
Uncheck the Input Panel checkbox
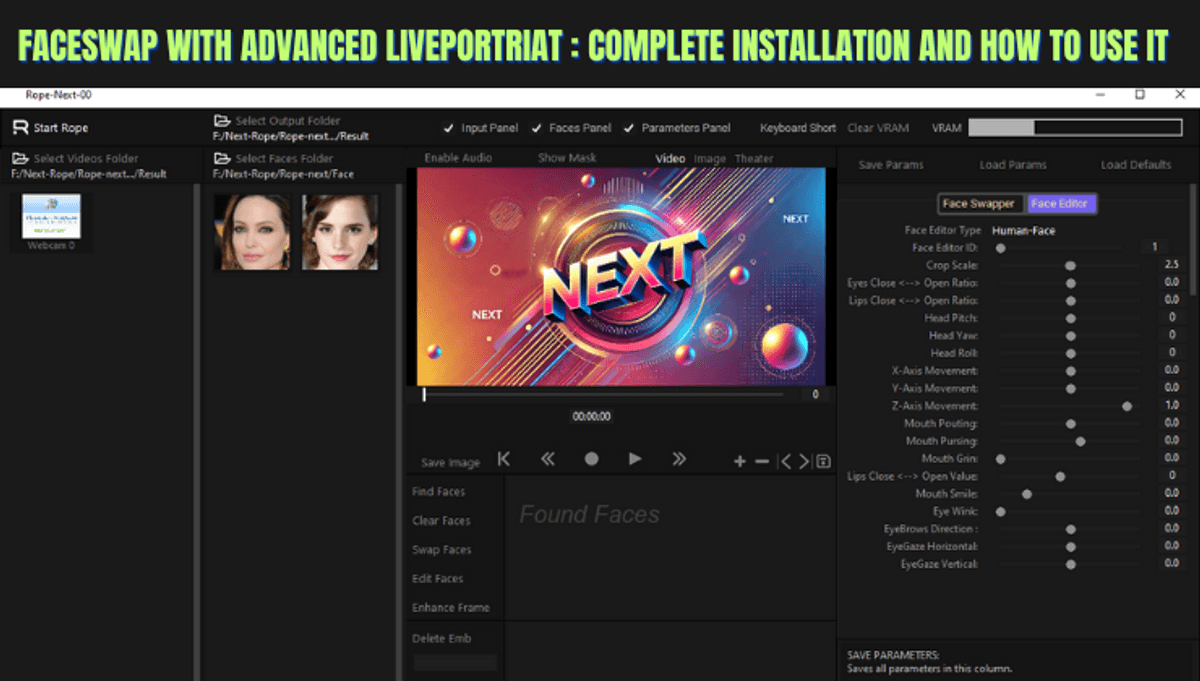click(x=448, y=128)
